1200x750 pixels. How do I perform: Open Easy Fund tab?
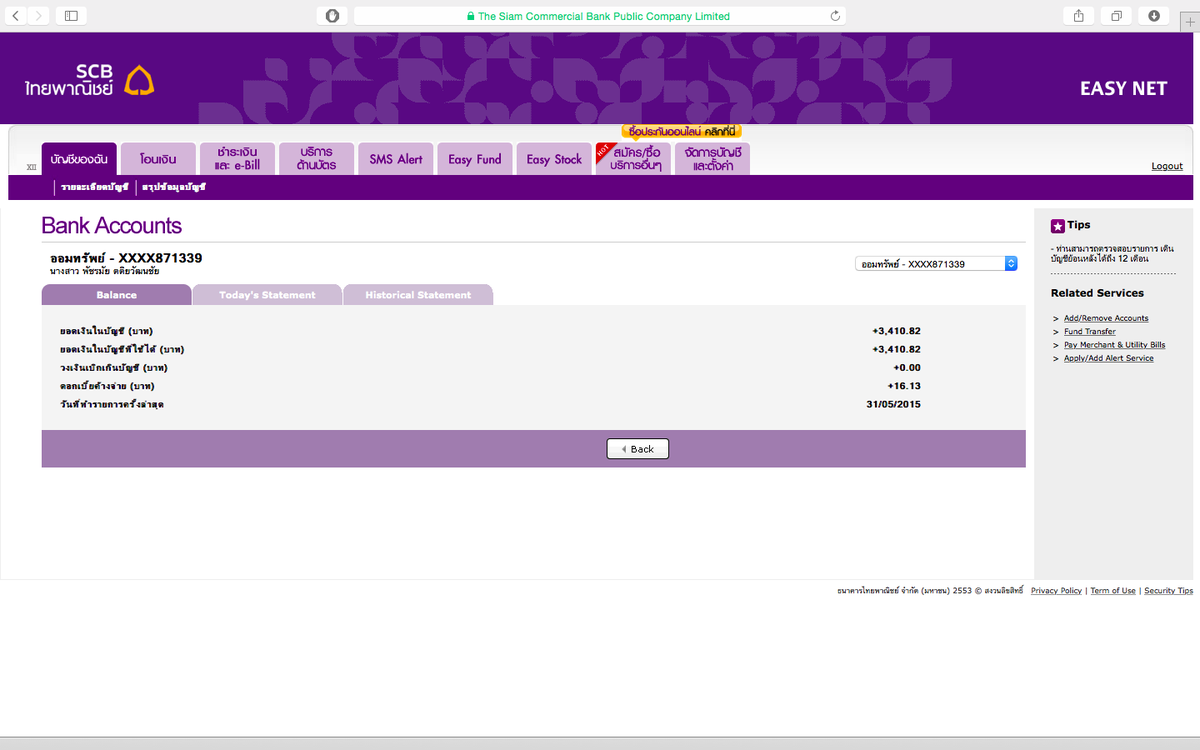click(474, 159)
